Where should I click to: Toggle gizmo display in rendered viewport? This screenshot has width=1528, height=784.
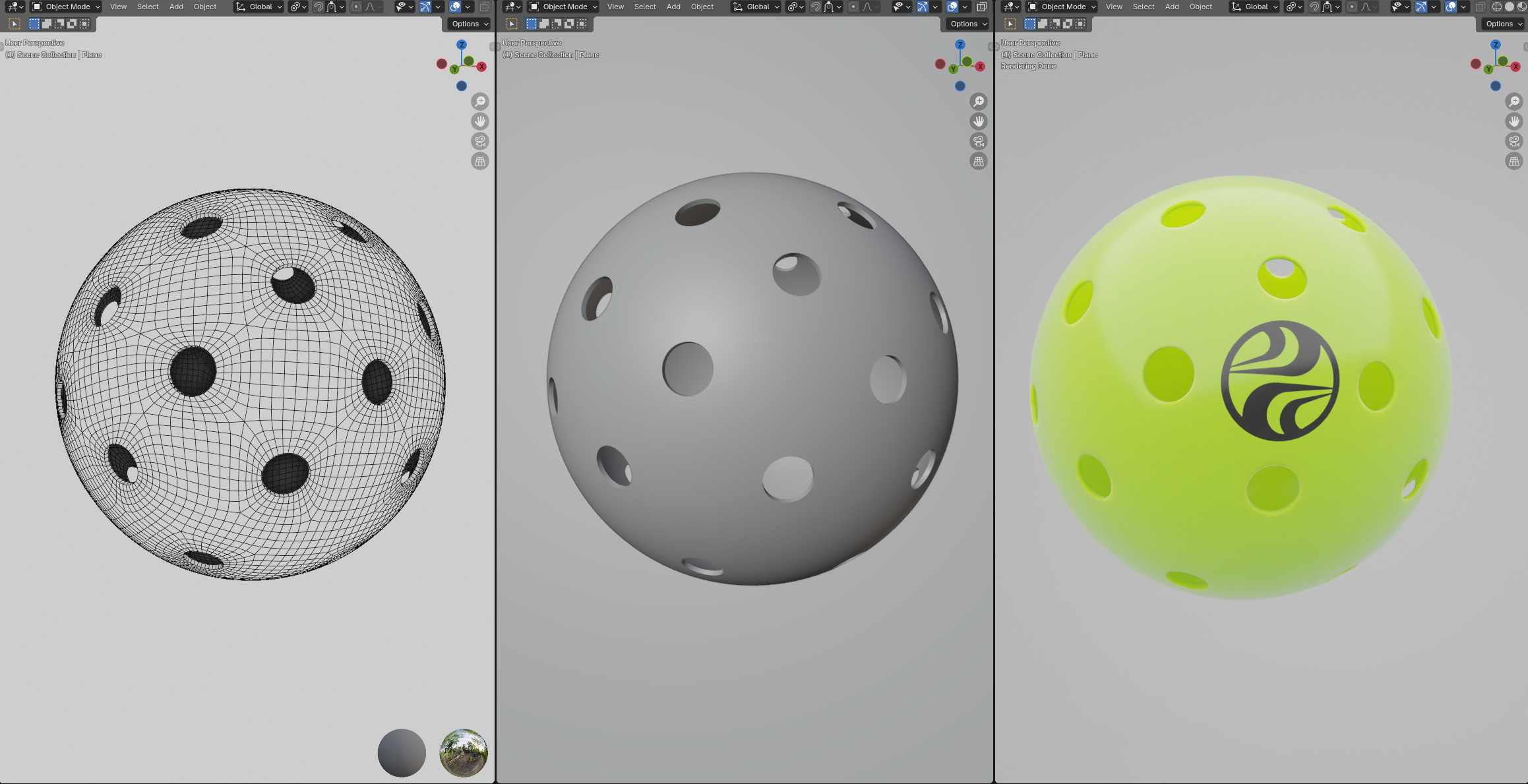[1421, 7]
